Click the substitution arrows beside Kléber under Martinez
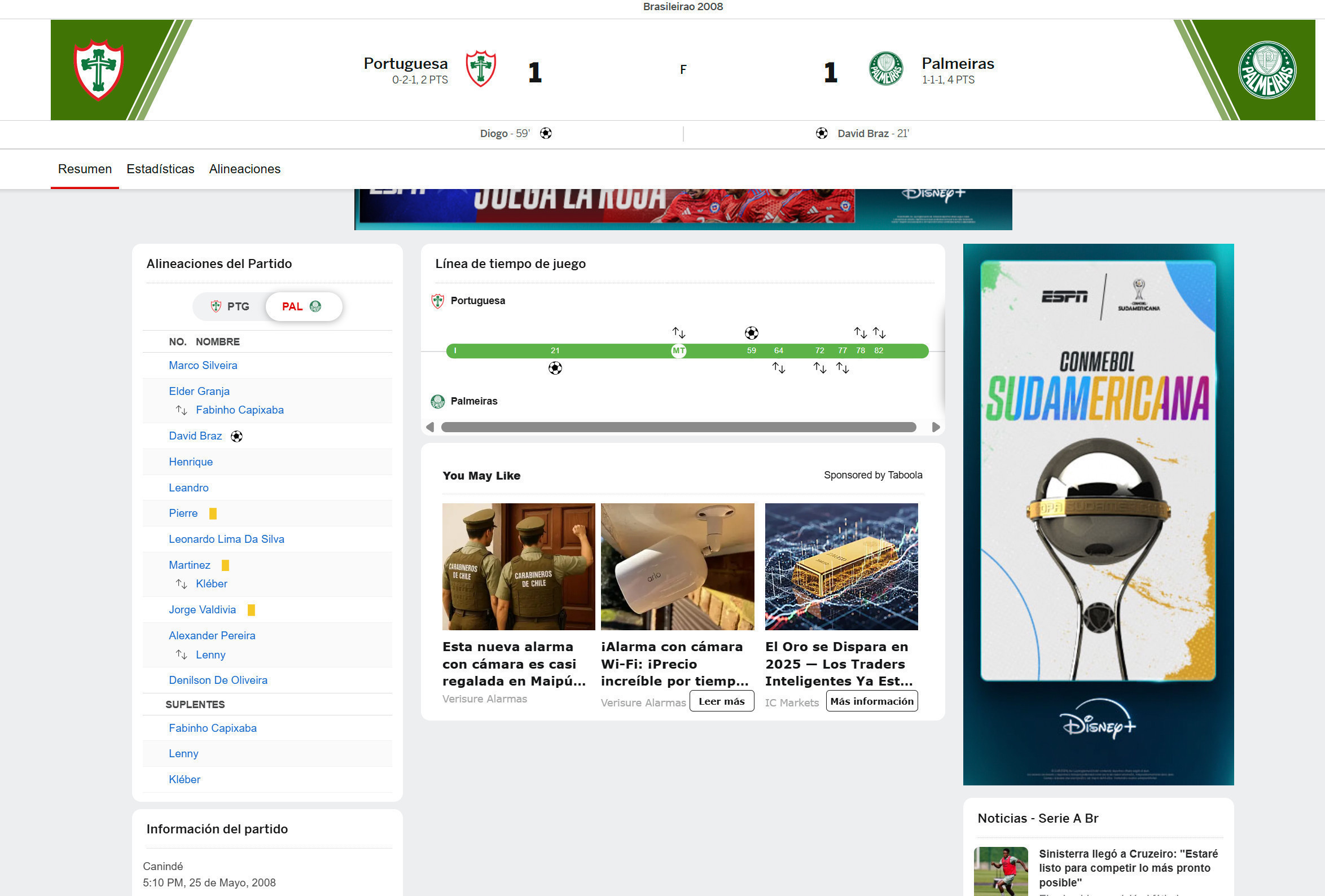This screenshot has height=896, width=1325. (181, 584)
